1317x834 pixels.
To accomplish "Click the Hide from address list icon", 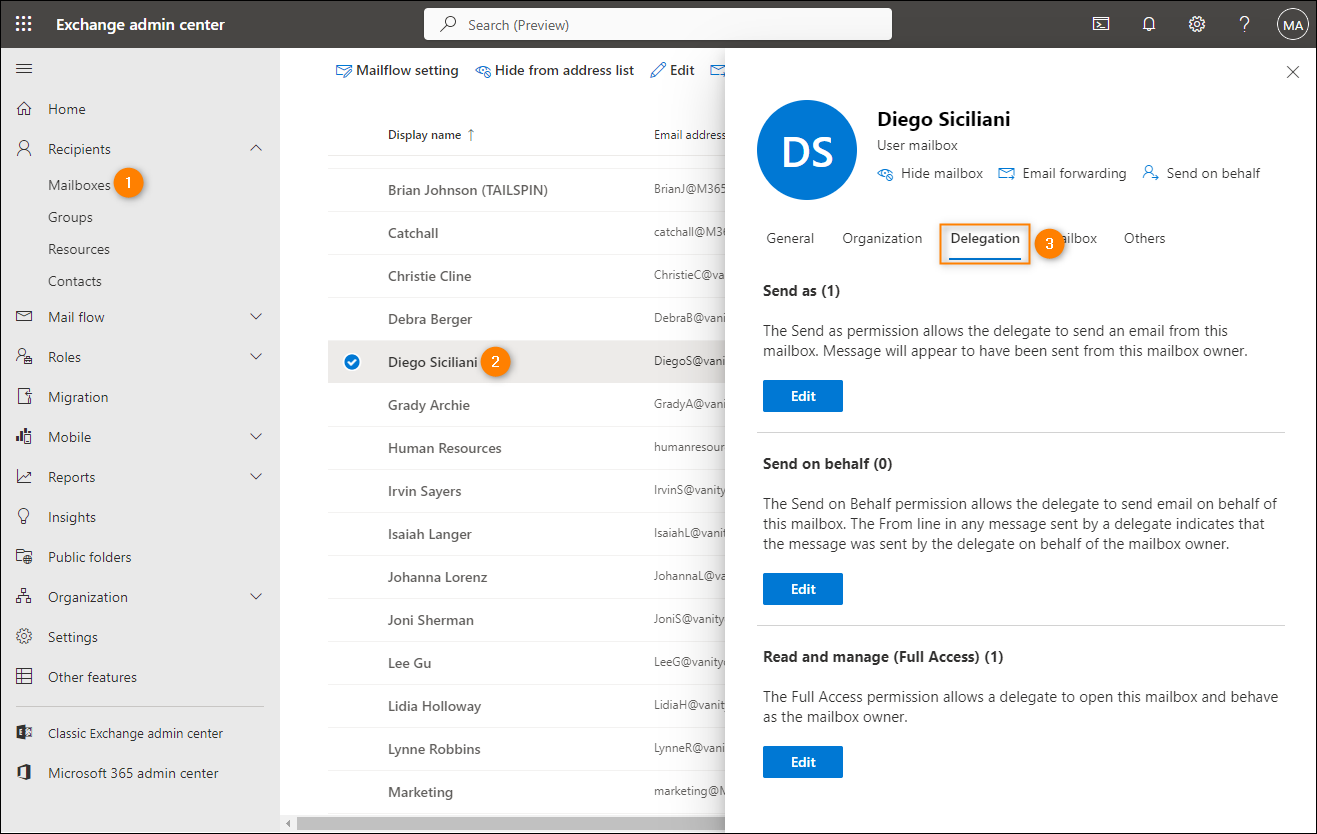I will (x=483, y=71).
